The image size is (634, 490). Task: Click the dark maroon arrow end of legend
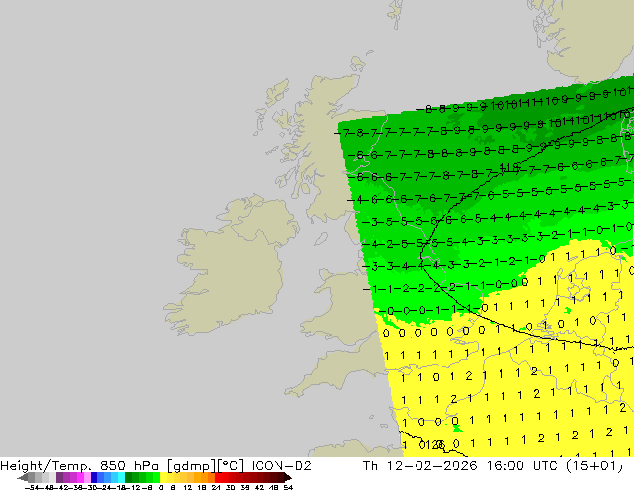288,477
